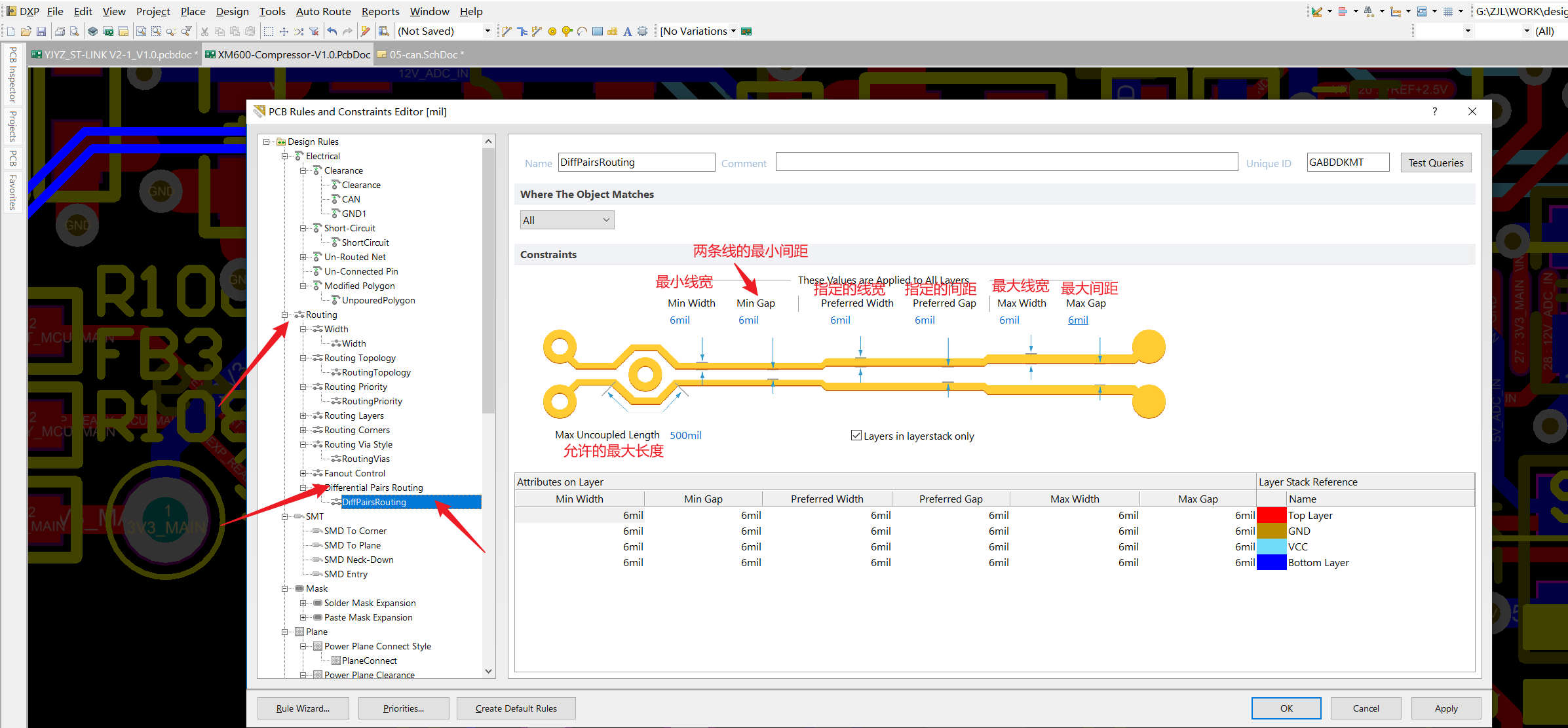
Task: Collapse the Electrical rules tree node
Action: [x=284, y=156]
